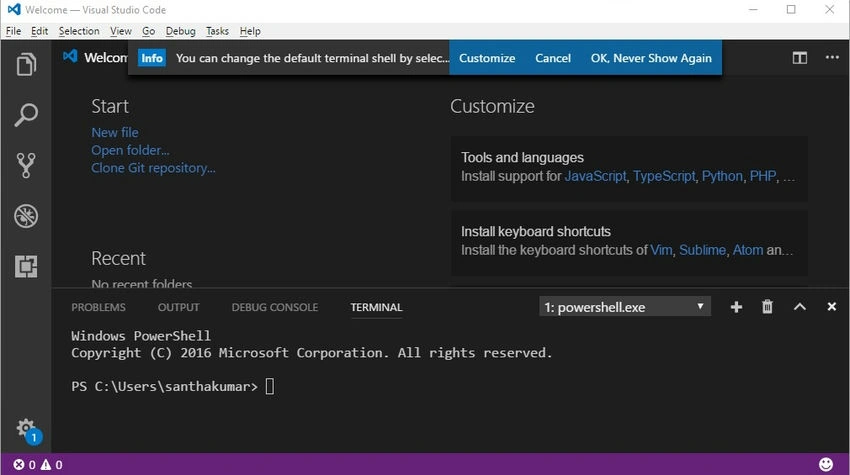Click OK, Never Show Again button
The image size is (850, 475).
[651, 58]
